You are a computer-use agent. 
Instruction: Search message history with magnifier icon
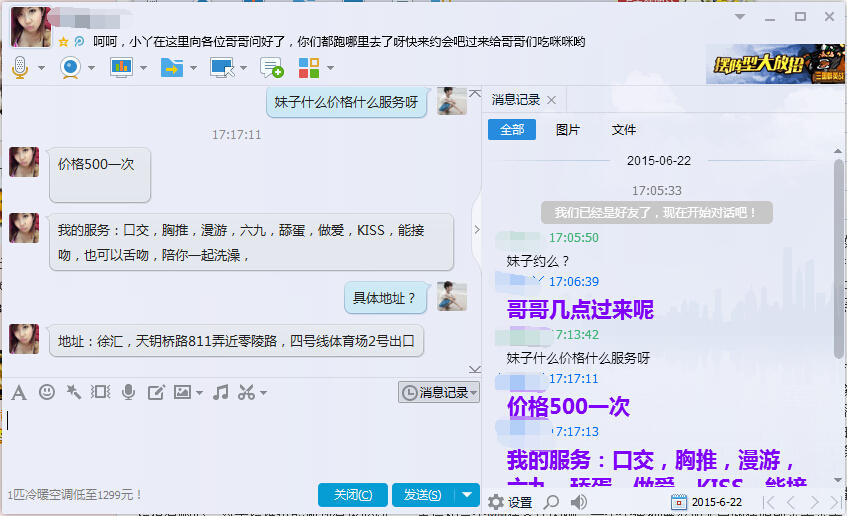(551, 502)
